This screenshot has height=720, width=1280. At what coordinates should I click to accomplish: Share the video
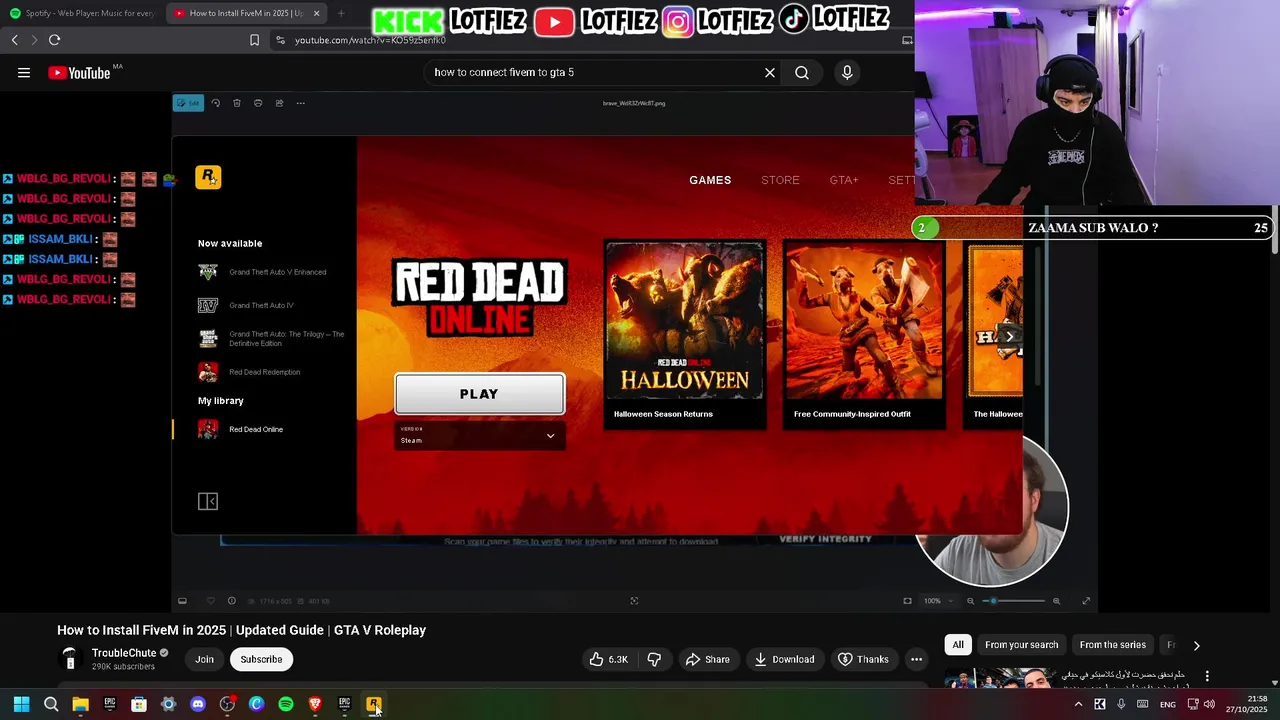(x=707, y=659)
